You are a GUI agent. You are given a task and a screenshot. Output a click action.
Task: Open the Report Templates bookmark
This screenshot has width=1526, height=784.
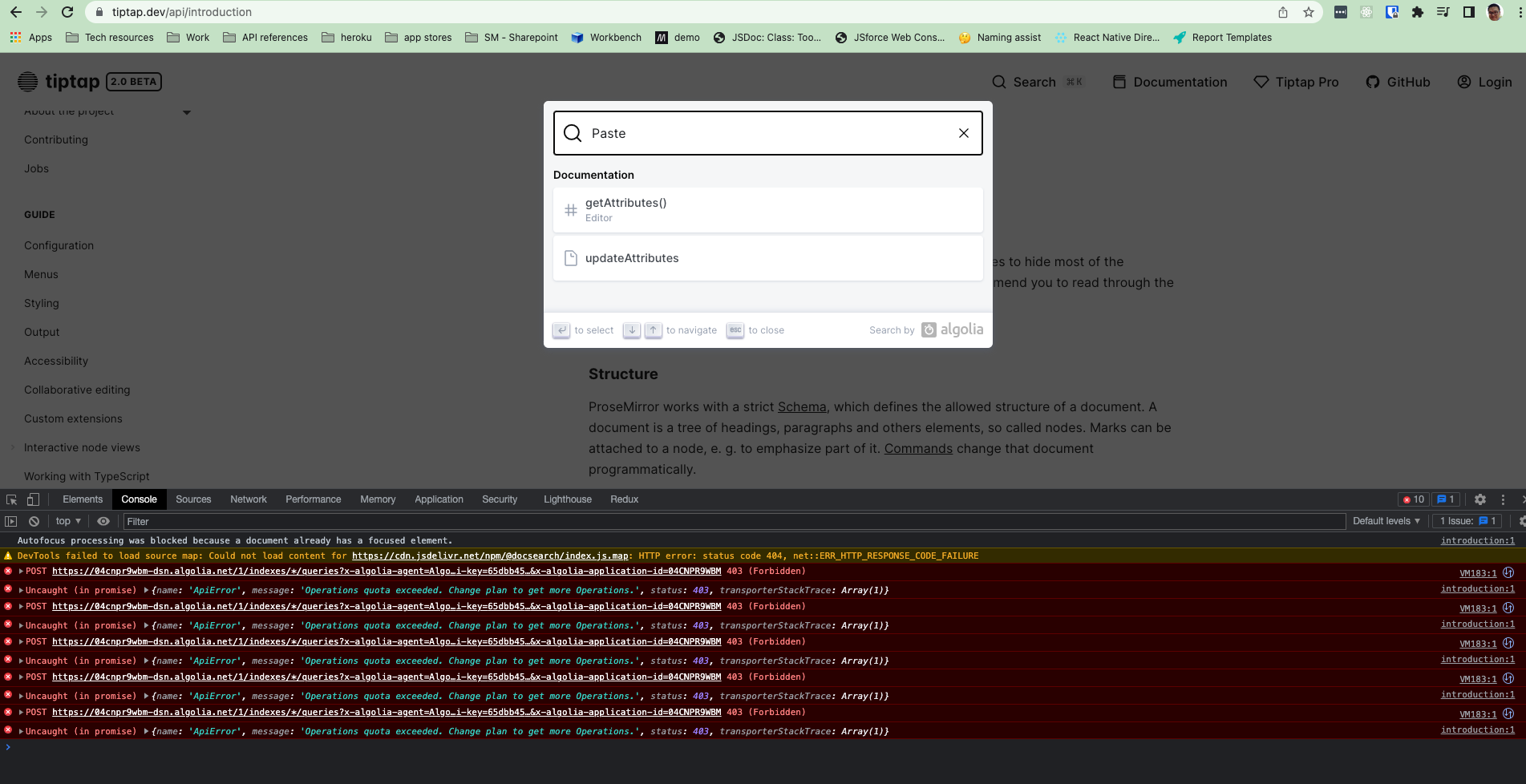(1222, 38)
